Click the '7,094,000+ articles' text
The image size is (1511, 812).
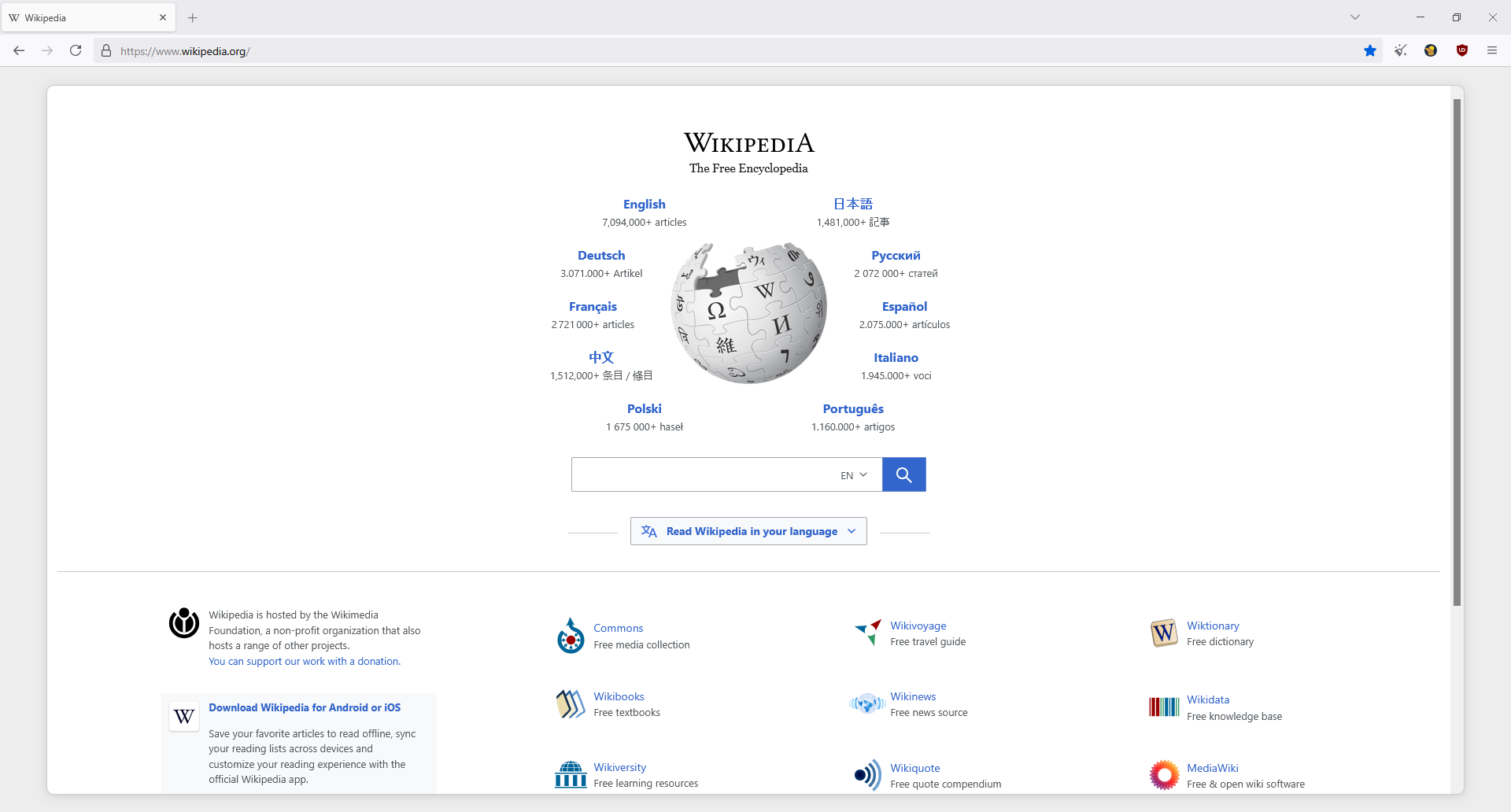tap(645, 222)
